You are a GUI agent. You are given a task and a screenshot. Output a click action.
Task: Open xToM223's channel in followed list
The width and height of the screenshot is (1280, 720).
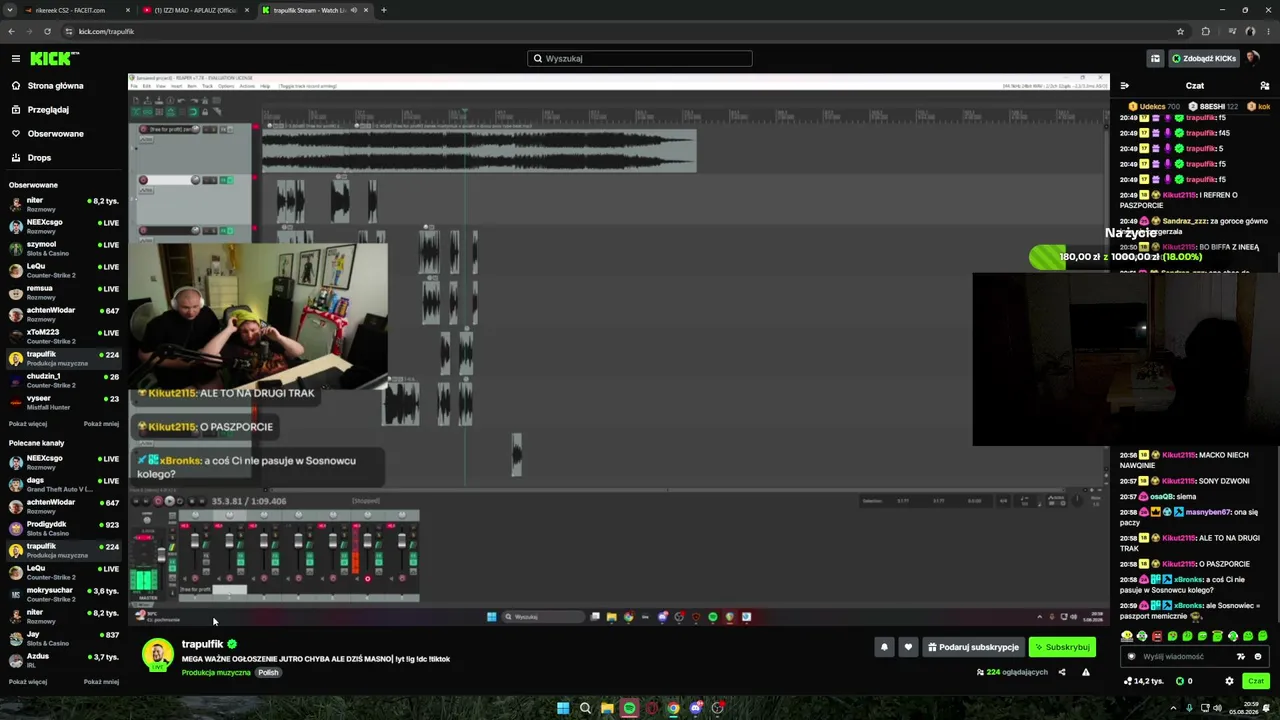point(64,336)
